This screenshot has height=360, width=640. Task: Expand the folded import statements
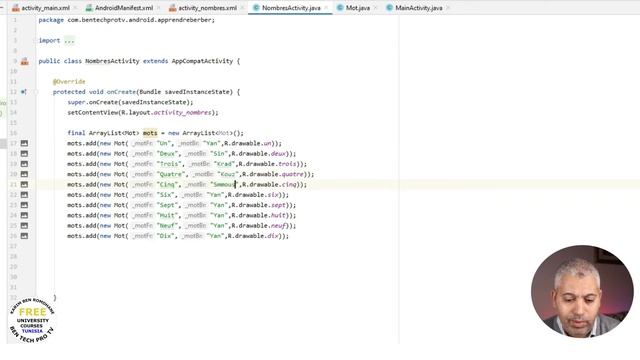[x=69, y=40]
